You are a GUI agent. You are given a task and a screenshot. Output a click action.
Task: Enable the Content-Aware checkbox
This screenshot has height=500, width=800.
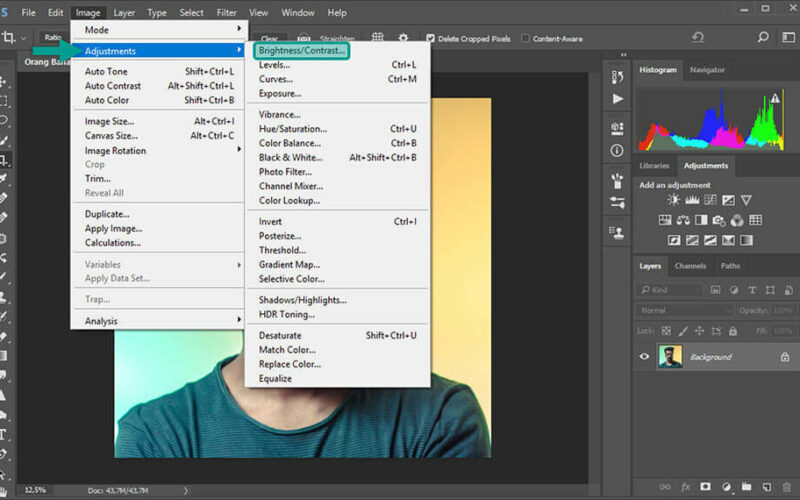tap(525, 38)
